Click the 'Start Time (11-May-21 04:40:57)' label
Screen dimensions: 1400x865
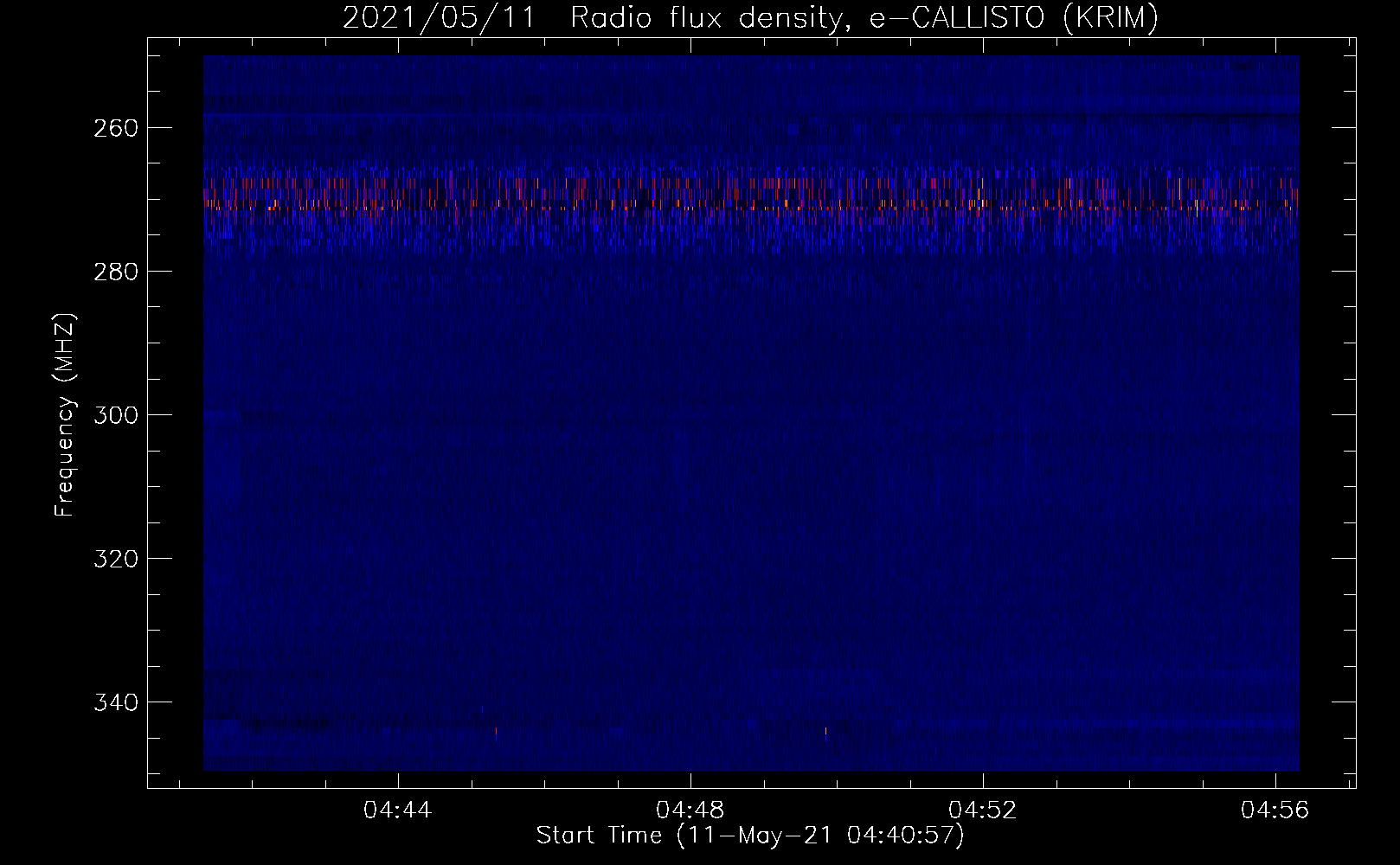(x=750, y=836)
